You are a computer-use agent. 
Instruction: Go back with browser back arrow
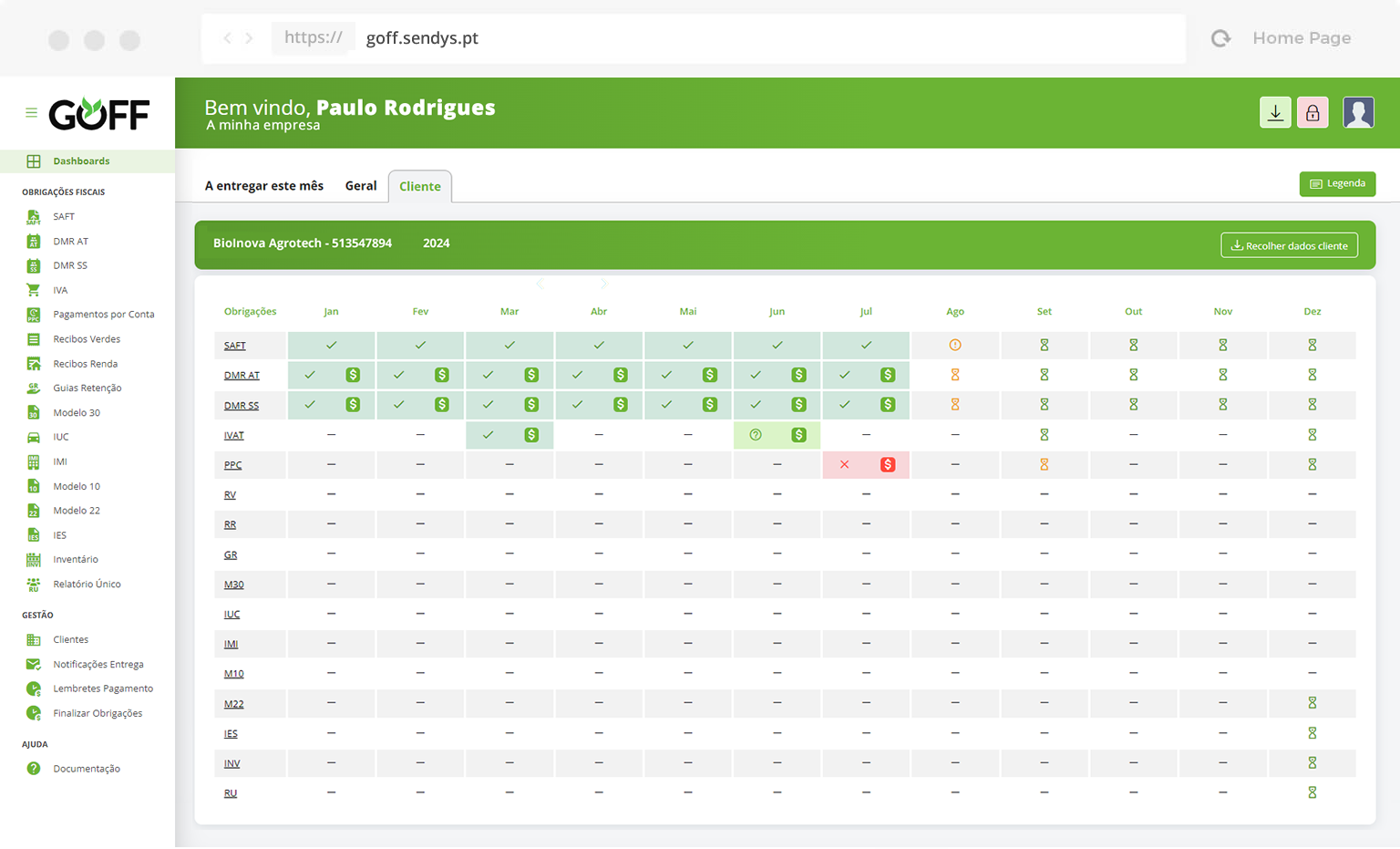coord(227,38)
